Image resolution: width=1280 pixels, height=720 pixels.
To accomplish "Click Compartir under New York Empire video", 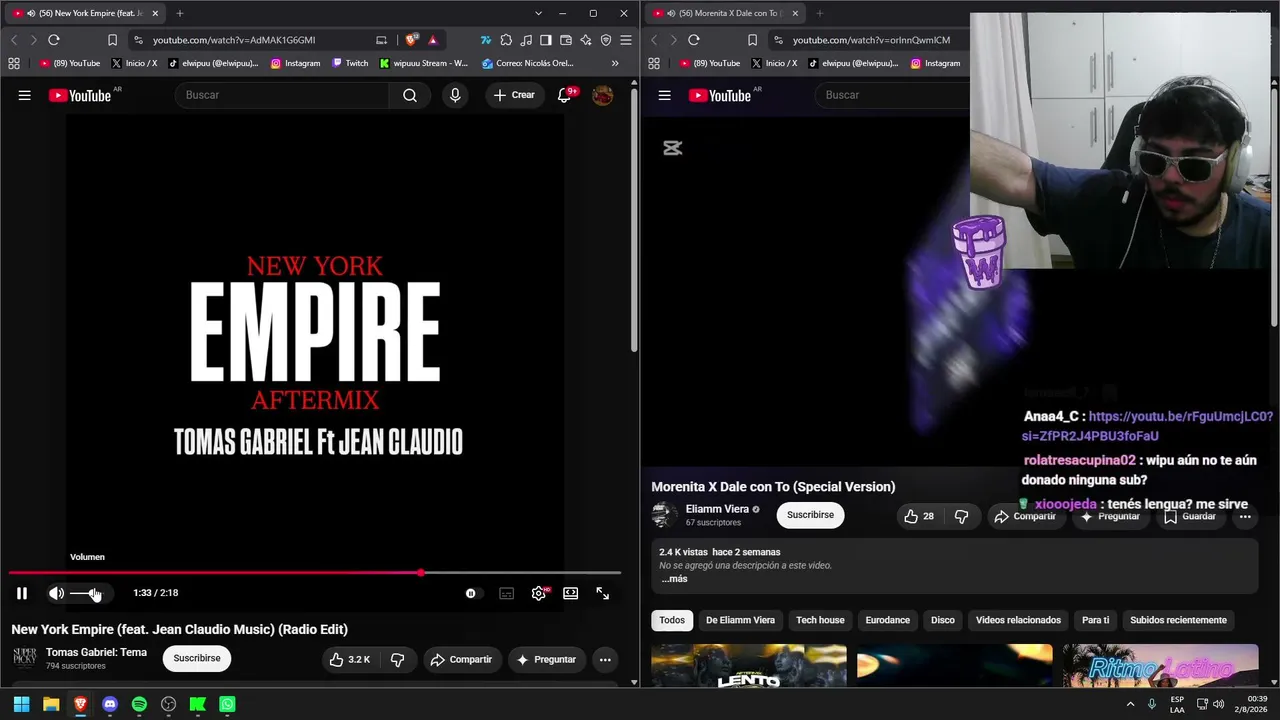I will tap(461, 659).
